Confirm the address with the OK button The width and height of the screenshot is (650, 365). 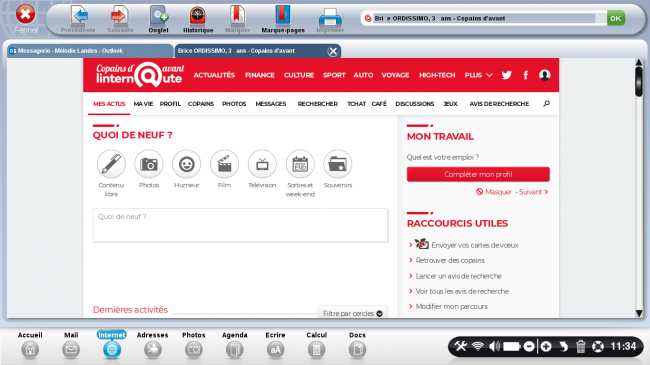point(616,18)
